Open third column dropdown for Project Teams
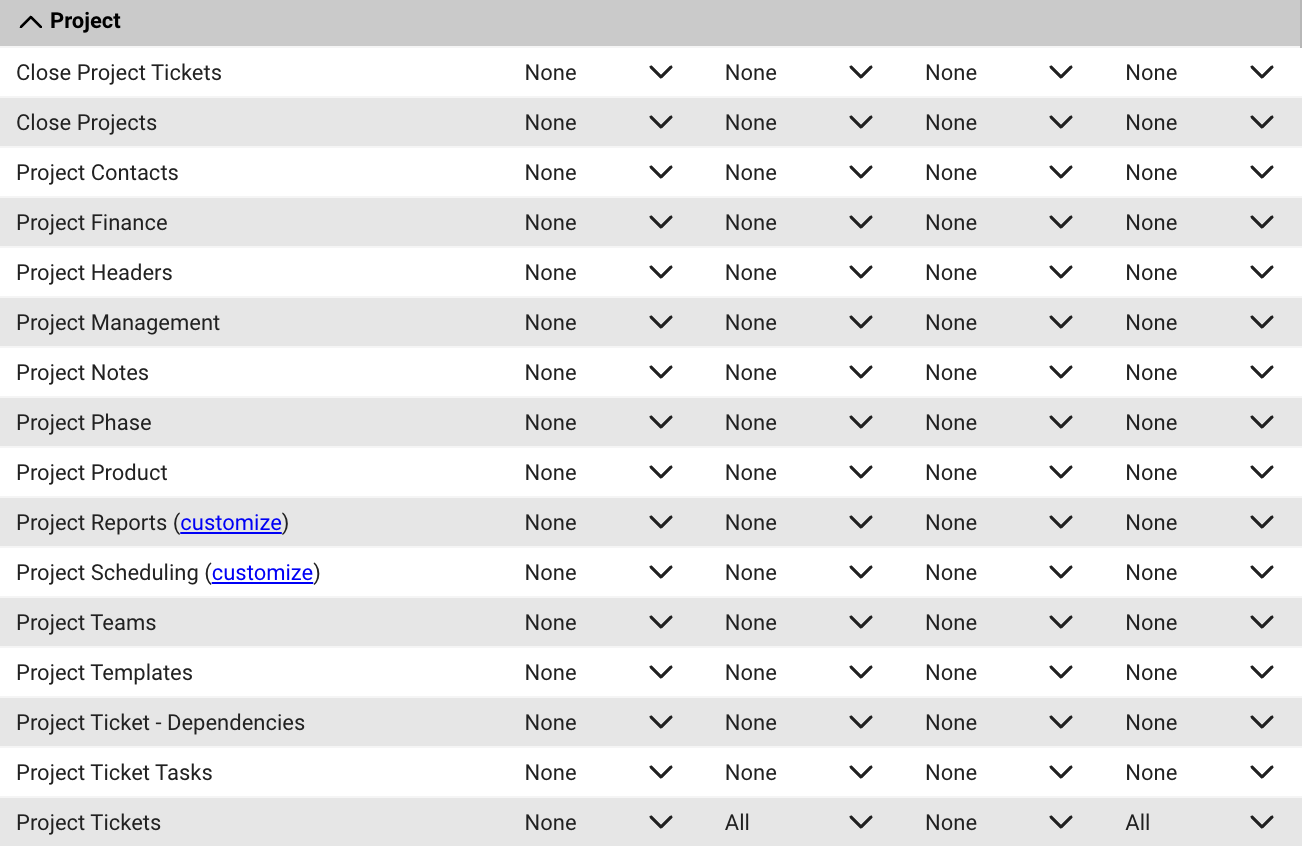Screen dimensions: 1302x846 click(x=1061, y=623)
